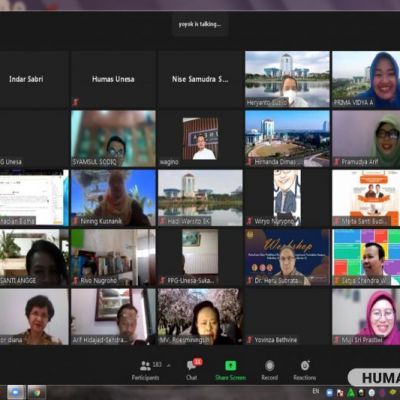Click the Chrome icon in the taskbar
Screen dimensions: 400x400
(x=37, y=392)
